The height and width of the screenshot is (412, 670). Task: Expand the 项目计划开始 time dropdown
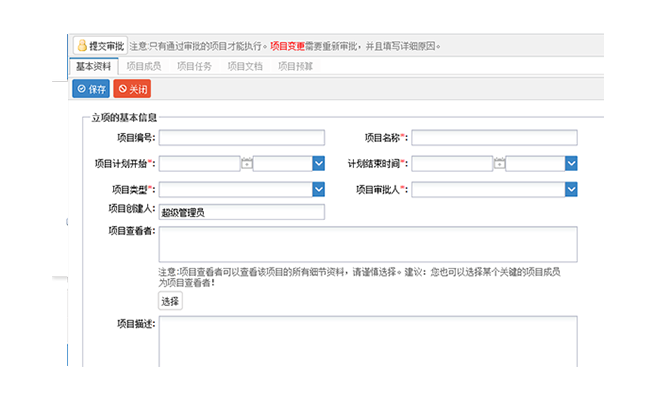[318, 163]
